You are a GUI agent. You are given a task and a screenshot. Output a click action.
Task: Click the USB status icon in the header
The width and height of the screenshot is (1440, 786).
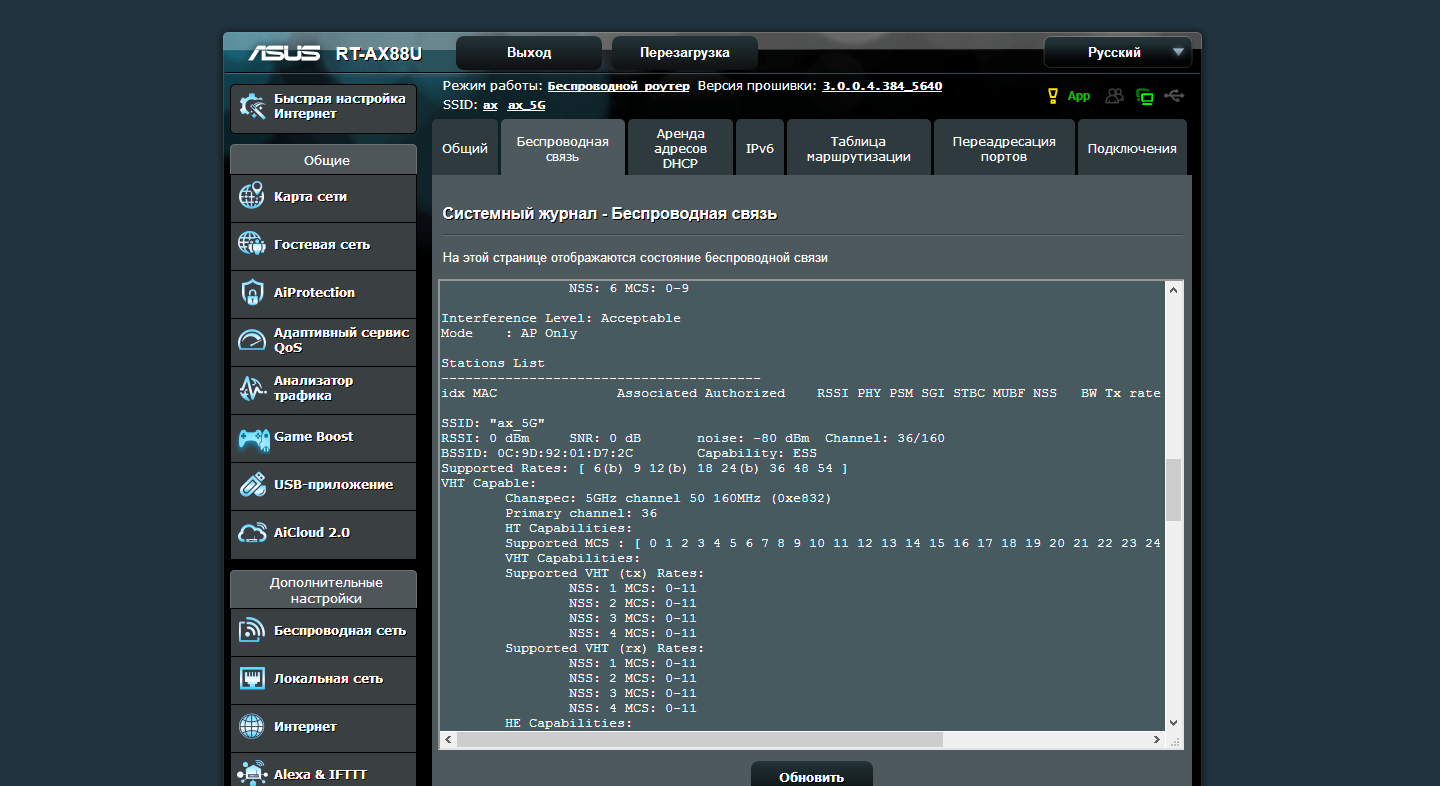click(1174, 96)
